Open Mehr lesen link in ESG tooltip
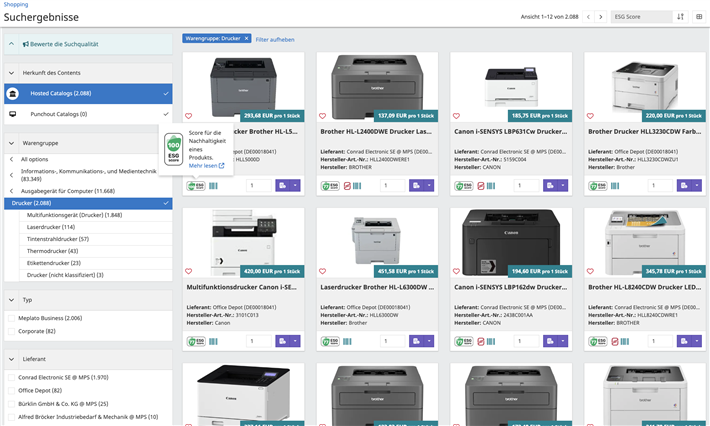 206,166
